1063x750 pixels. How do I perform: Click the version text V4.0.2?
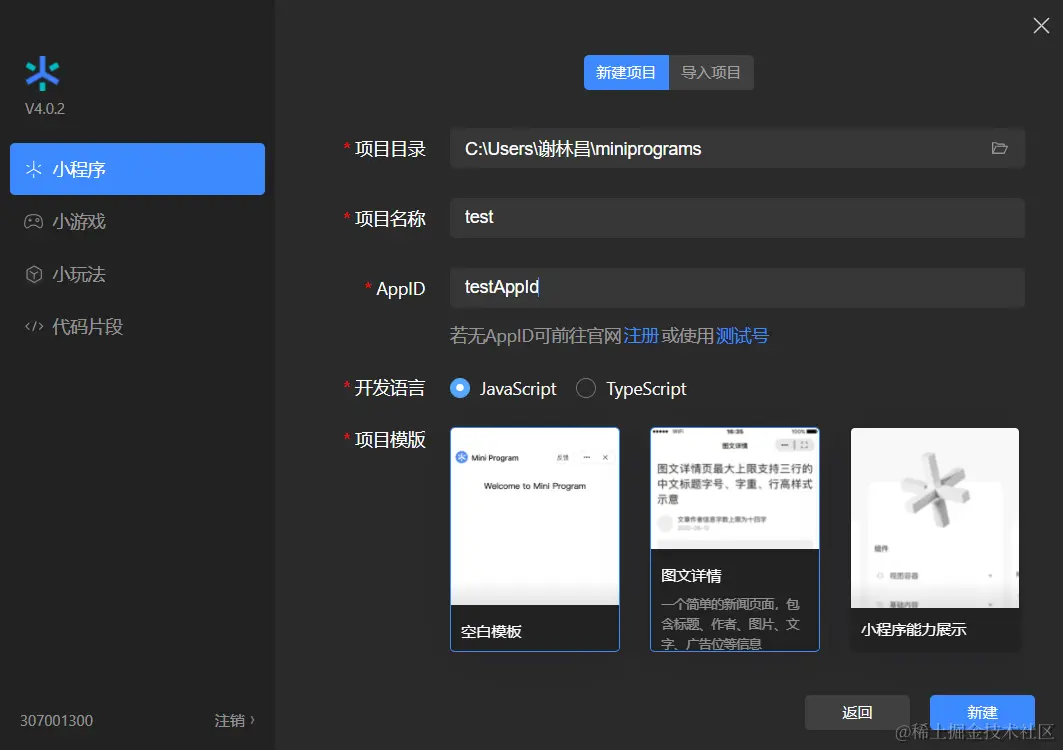45,108
